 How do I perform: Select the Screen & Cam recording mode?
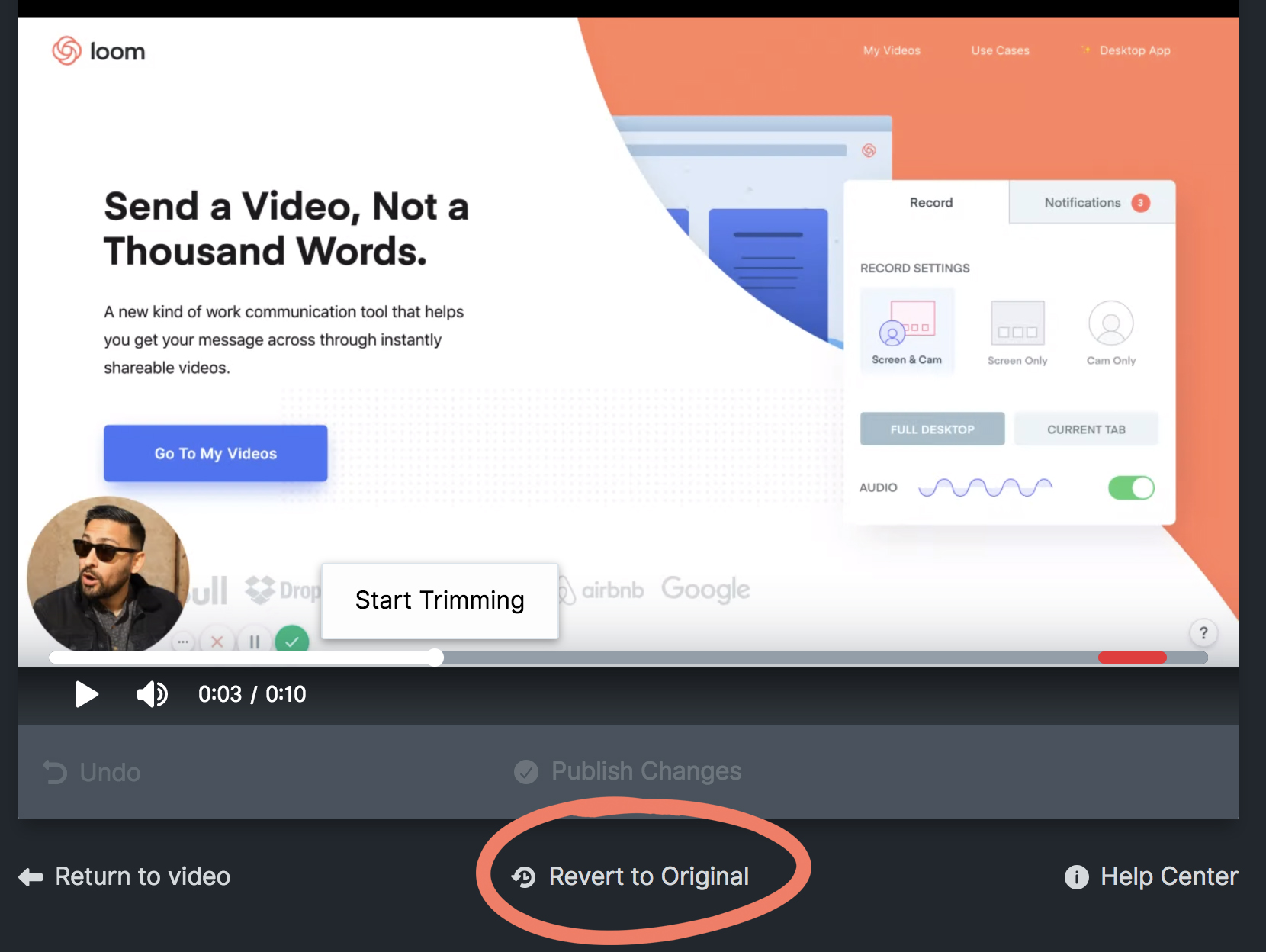click(907, 331)
